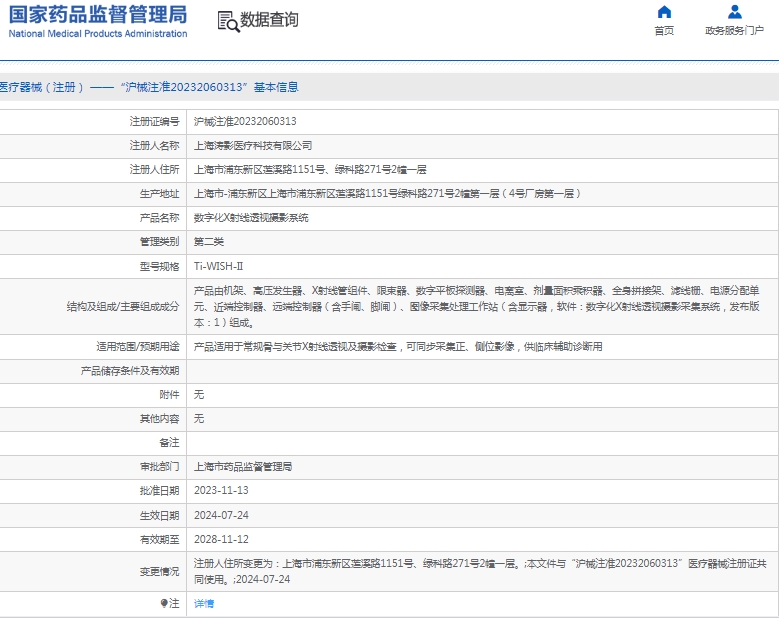This screenshot has width=779, height=624.
Task: Select the 型号规格 label
Action: click(159, 266)
